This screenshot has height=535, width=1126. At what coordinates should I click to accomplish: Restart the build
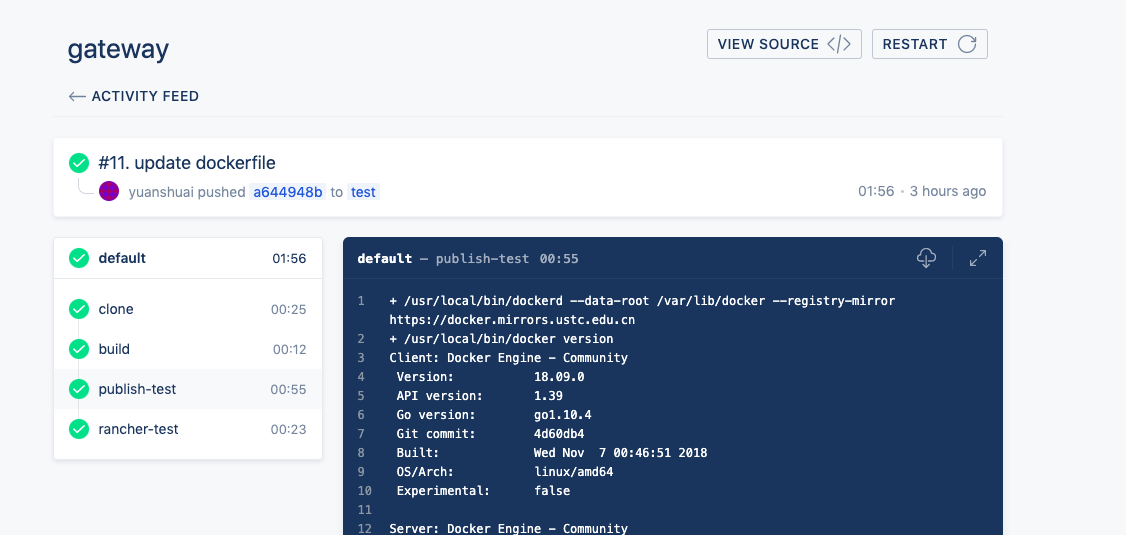click(929, 44)
